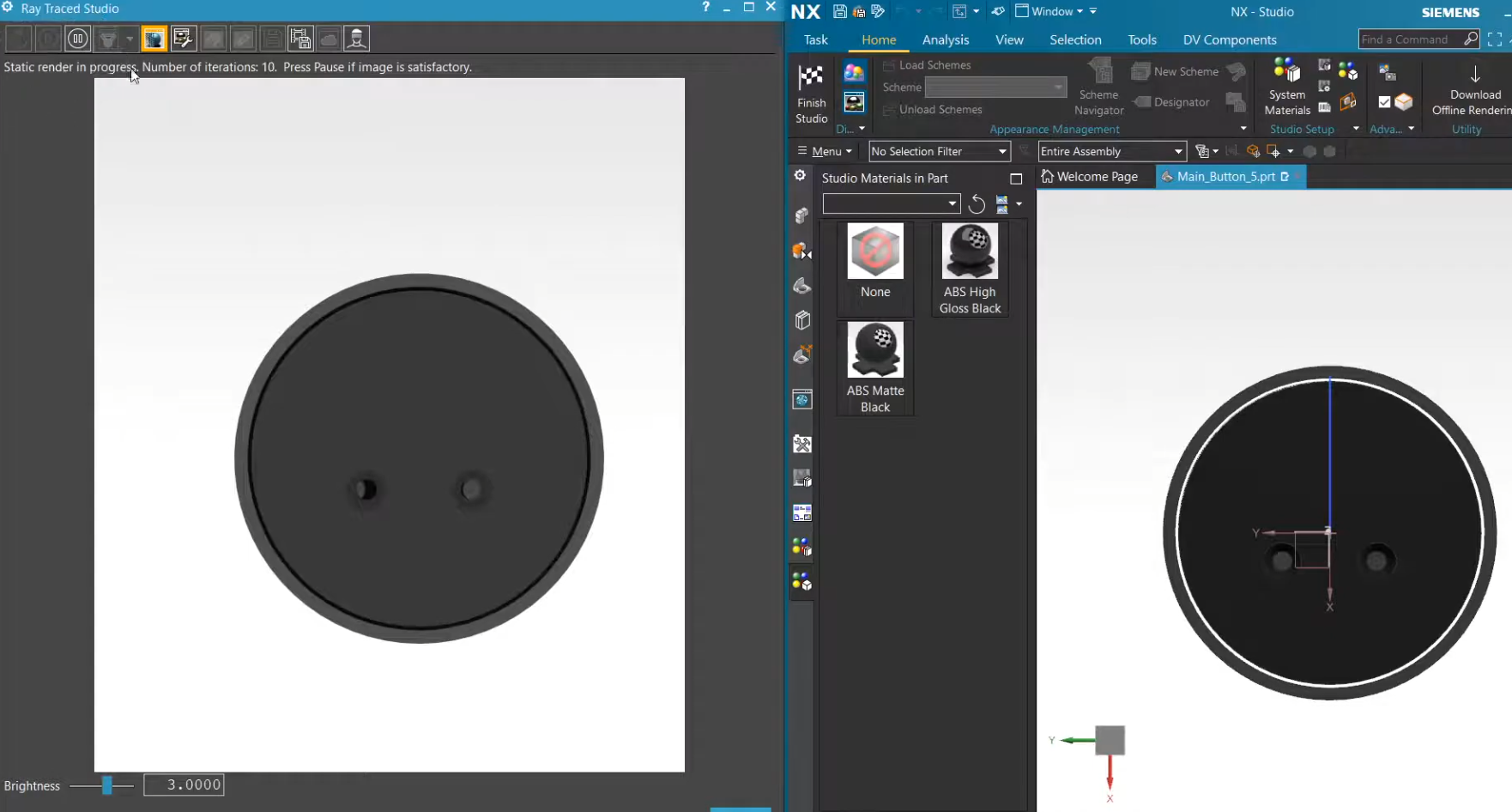Open the web browser sidebar icon
This screenshot has height=812, width=1512.
coord(802,398)
